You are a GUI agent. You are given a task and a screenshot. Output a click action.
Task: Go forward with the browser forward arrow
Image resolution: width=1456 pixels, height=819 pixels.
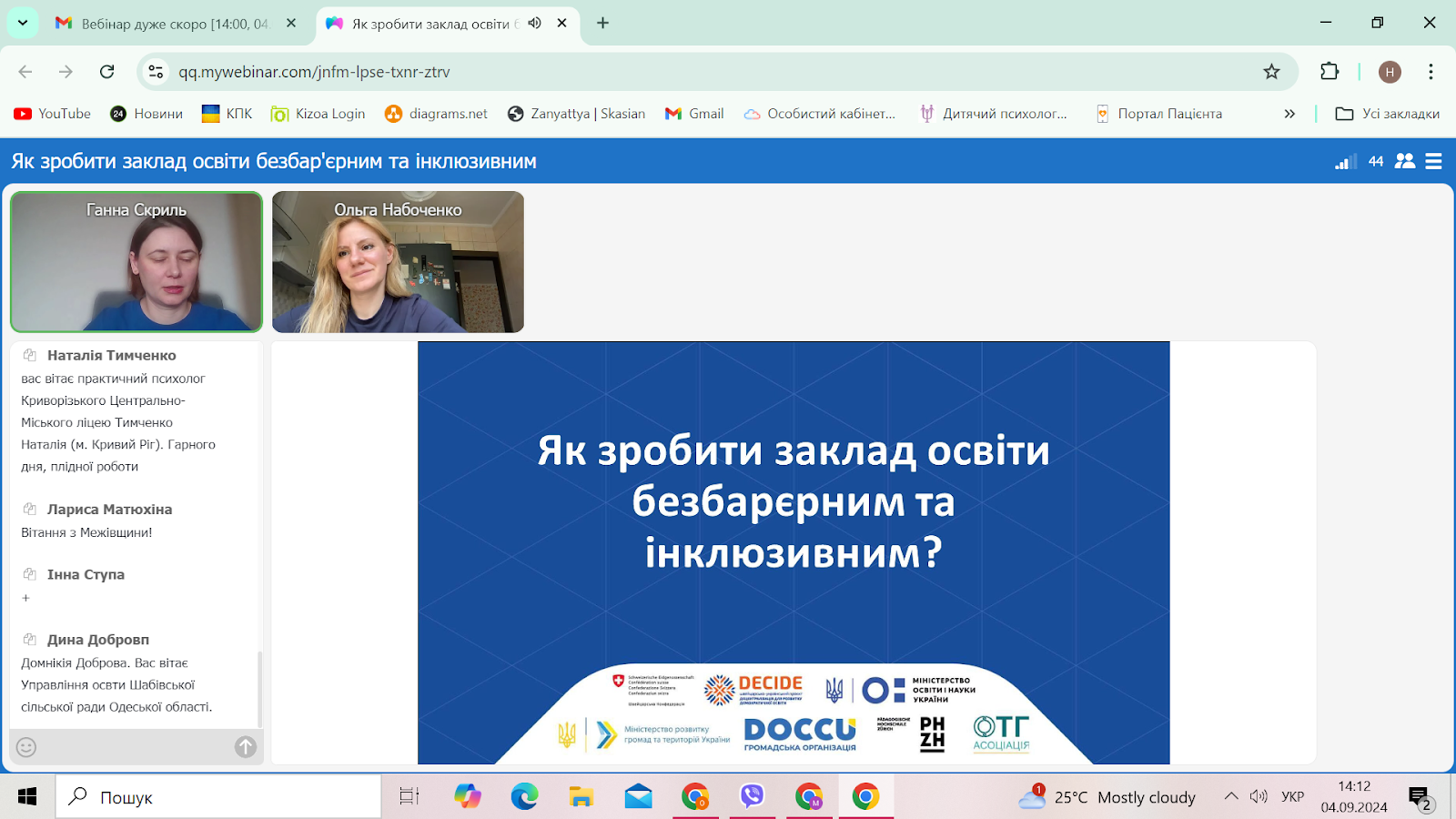pos(66,72)
